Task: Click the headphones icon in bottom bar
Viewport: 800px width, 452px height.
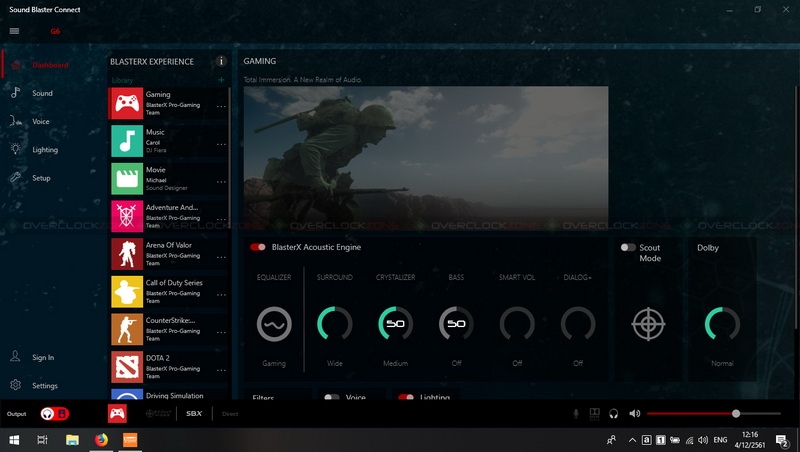Action: 614,414
